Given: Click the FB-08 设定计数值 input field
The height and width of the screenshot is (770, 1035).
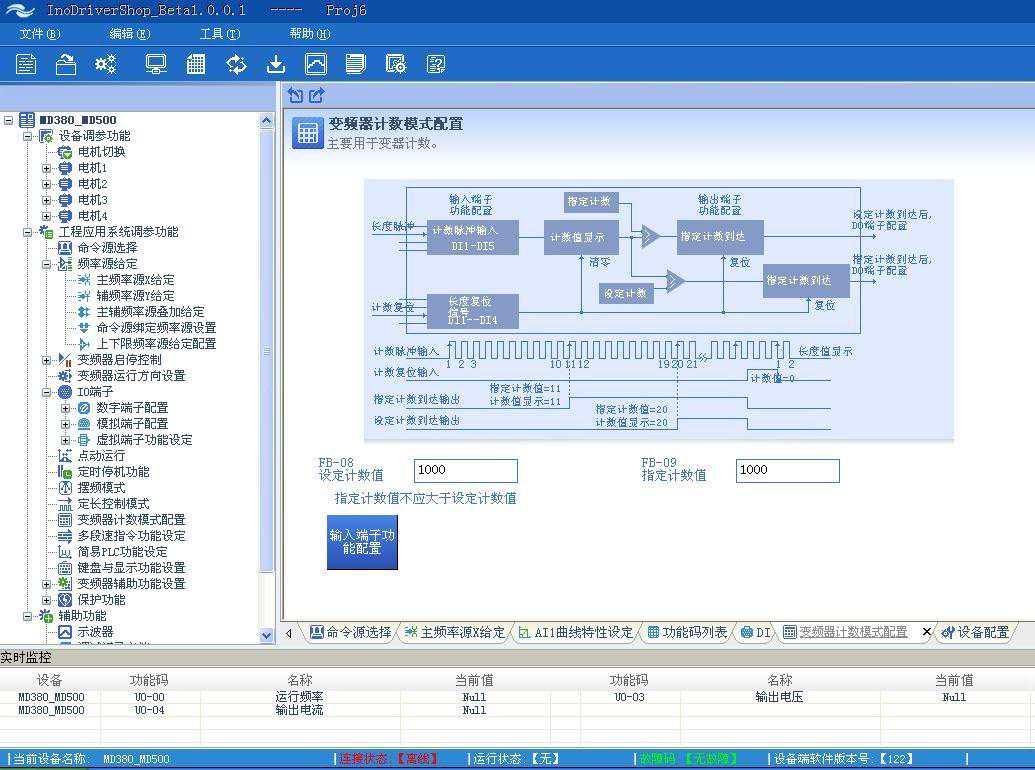Looking at the screenshot, I should [x=465, y=471].
